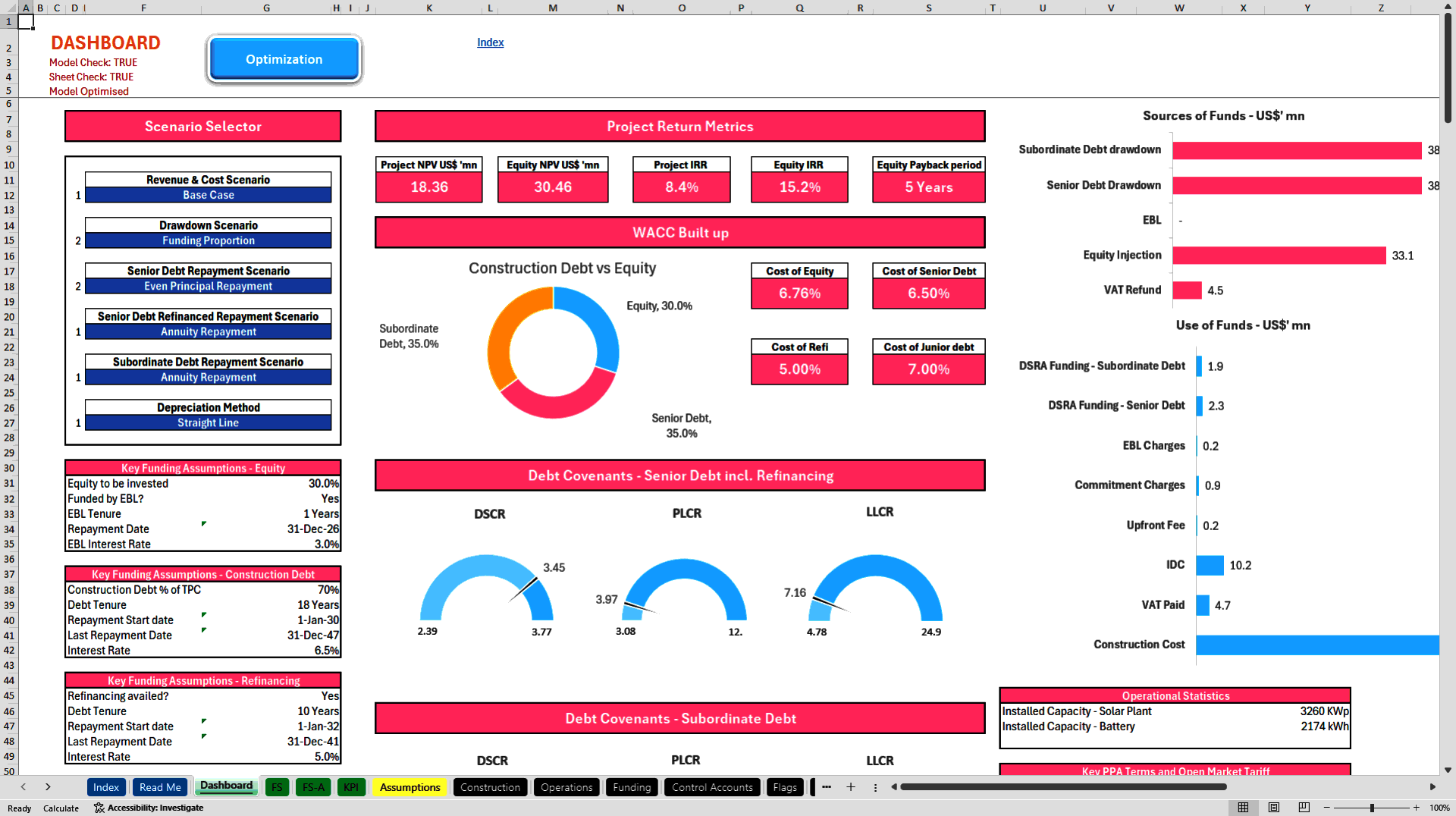Select the Base Case scenario cell
The image size is (1456, 816).
(x=208, y=195)
